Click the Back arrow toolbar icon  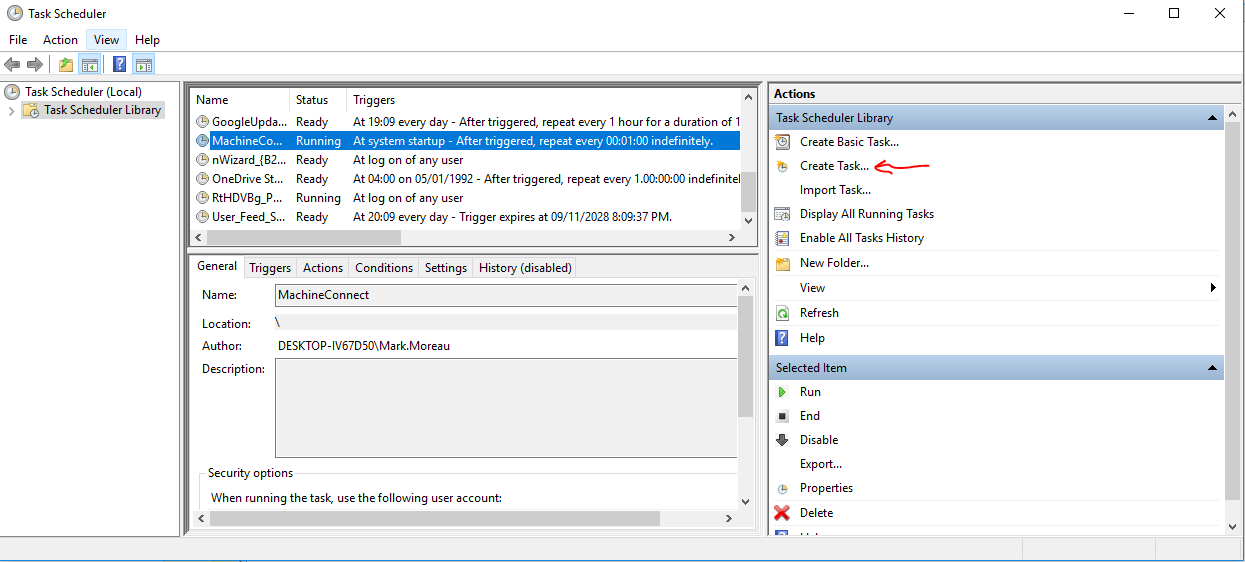12,65
